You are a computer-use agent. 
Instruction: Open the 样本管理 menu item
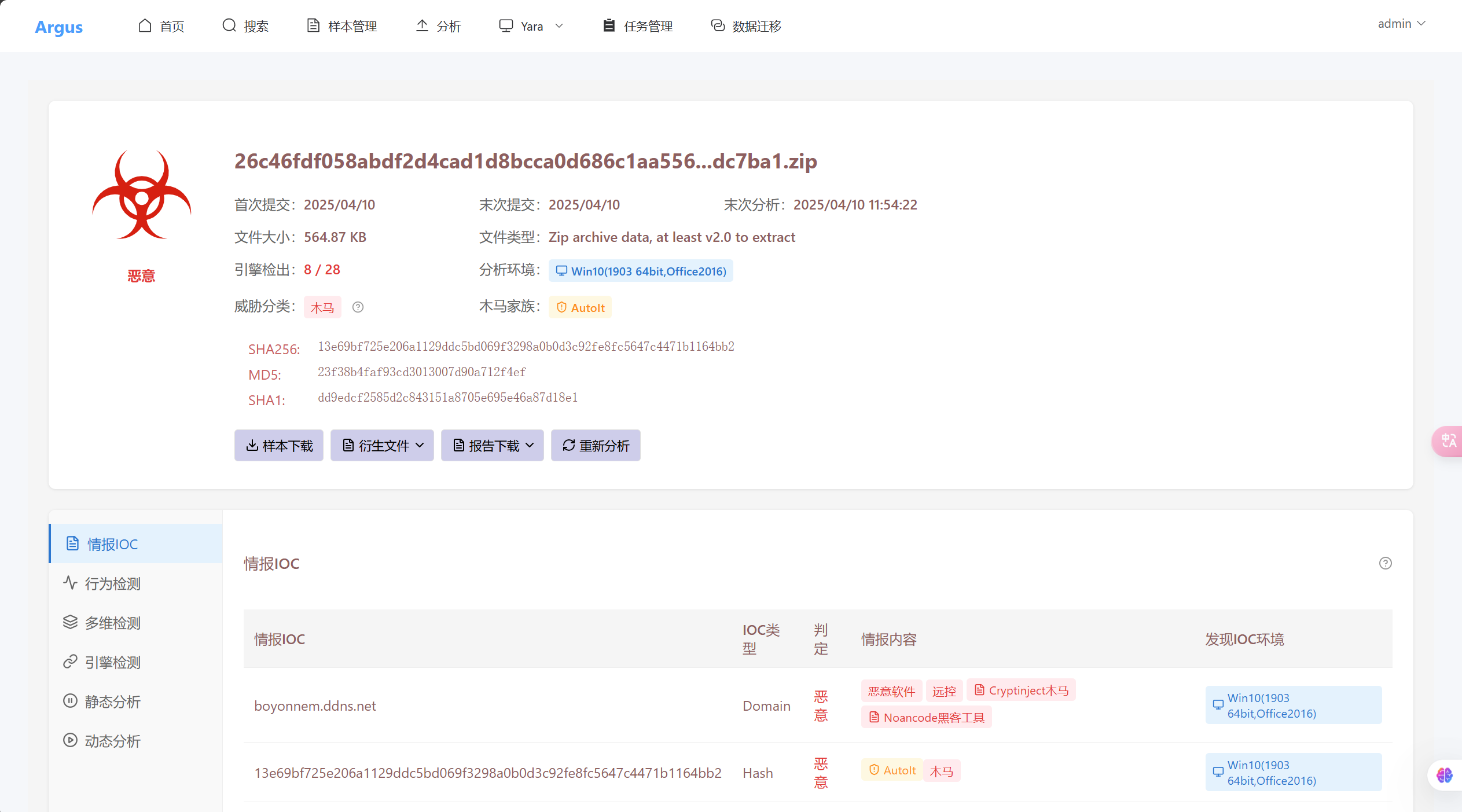pyautogui.click(x=341, y=26)
